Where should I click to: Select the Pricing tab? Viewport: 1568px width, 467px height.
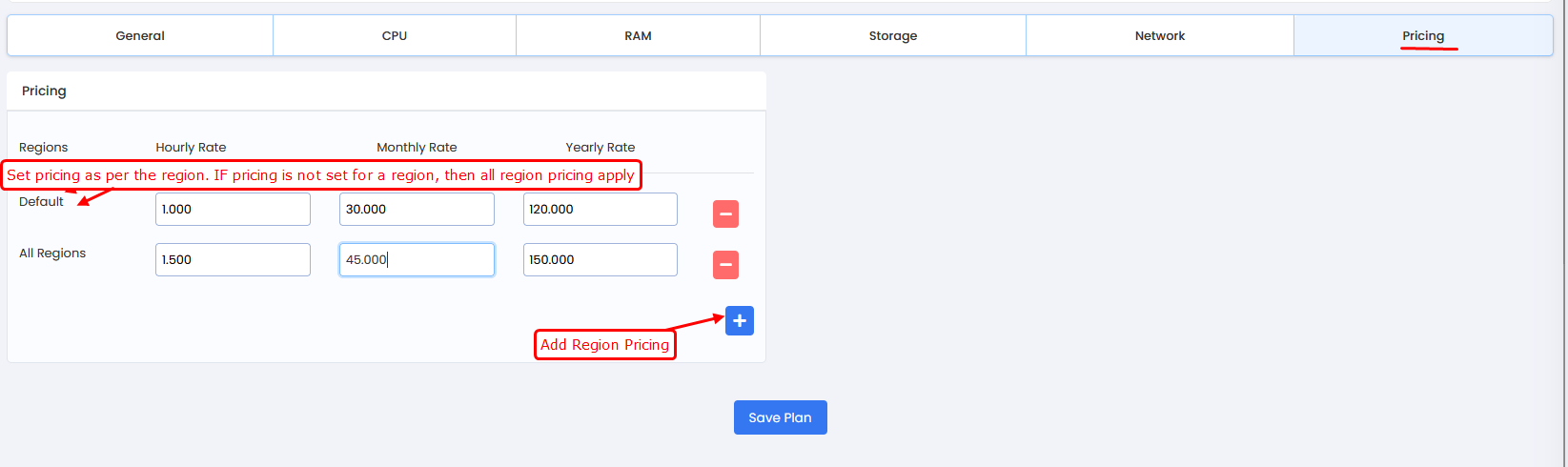tap(1422, 36)
